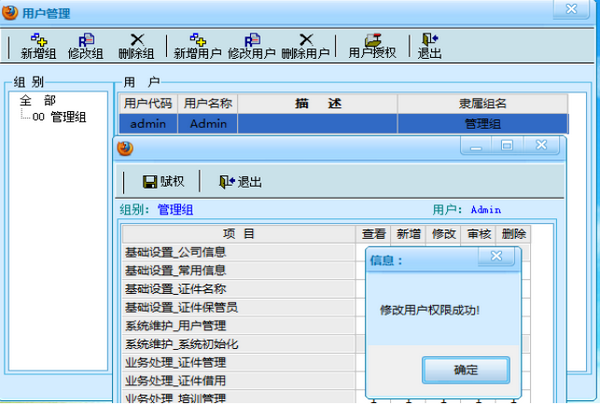Viewport: 600px width, 405px height.
Task: Open 用户授权 (user authorization) from toolbar
Action: pyautogui.click(x=372, y=46)
